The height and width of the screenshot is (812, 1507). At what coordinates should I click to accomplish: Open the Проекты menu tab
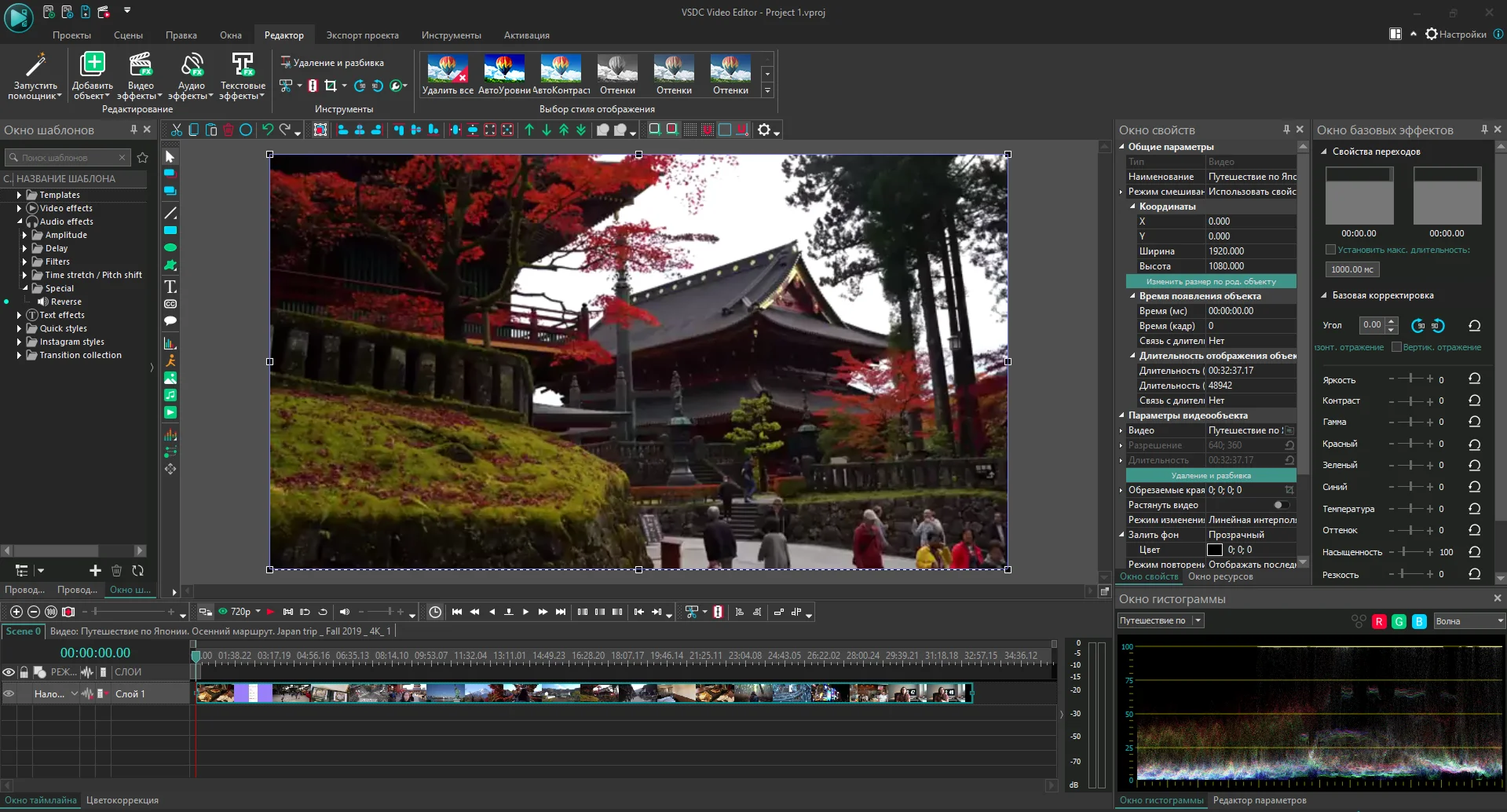(x=71, y=35)
